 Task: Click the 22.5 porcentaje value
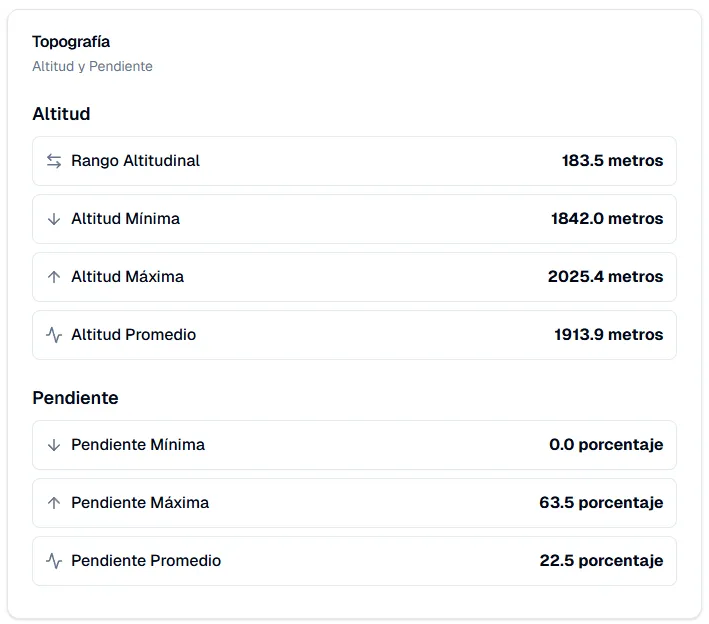click(601, 560)
